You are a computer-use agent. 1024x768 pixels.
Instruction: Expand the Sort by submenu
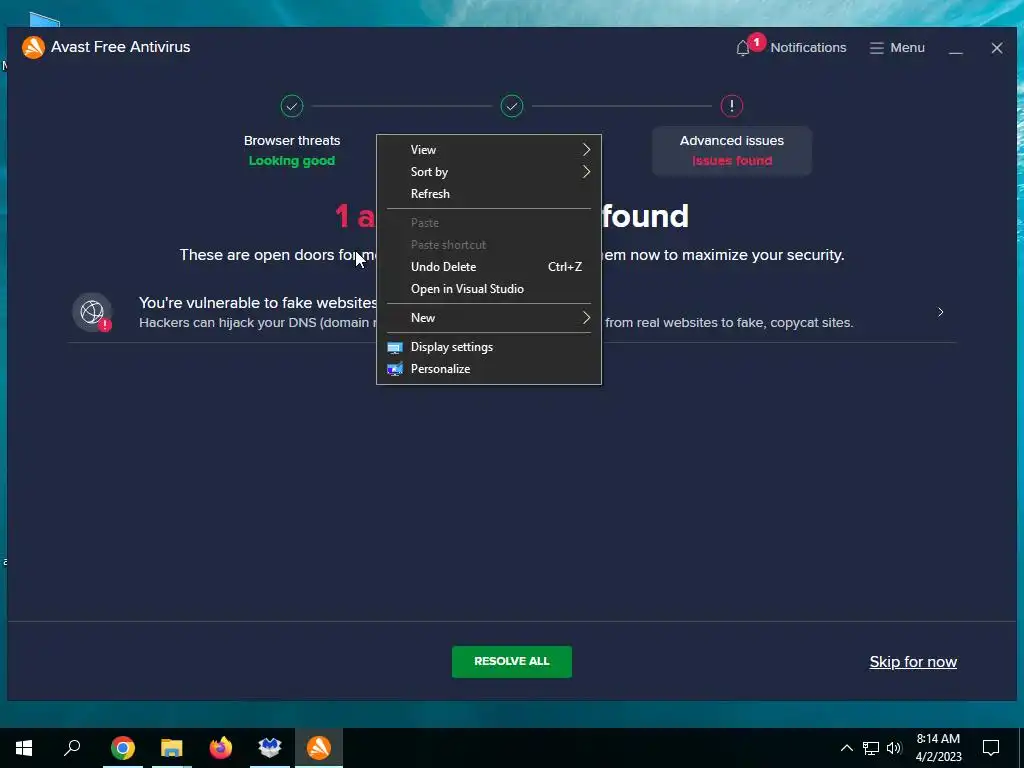488,172
